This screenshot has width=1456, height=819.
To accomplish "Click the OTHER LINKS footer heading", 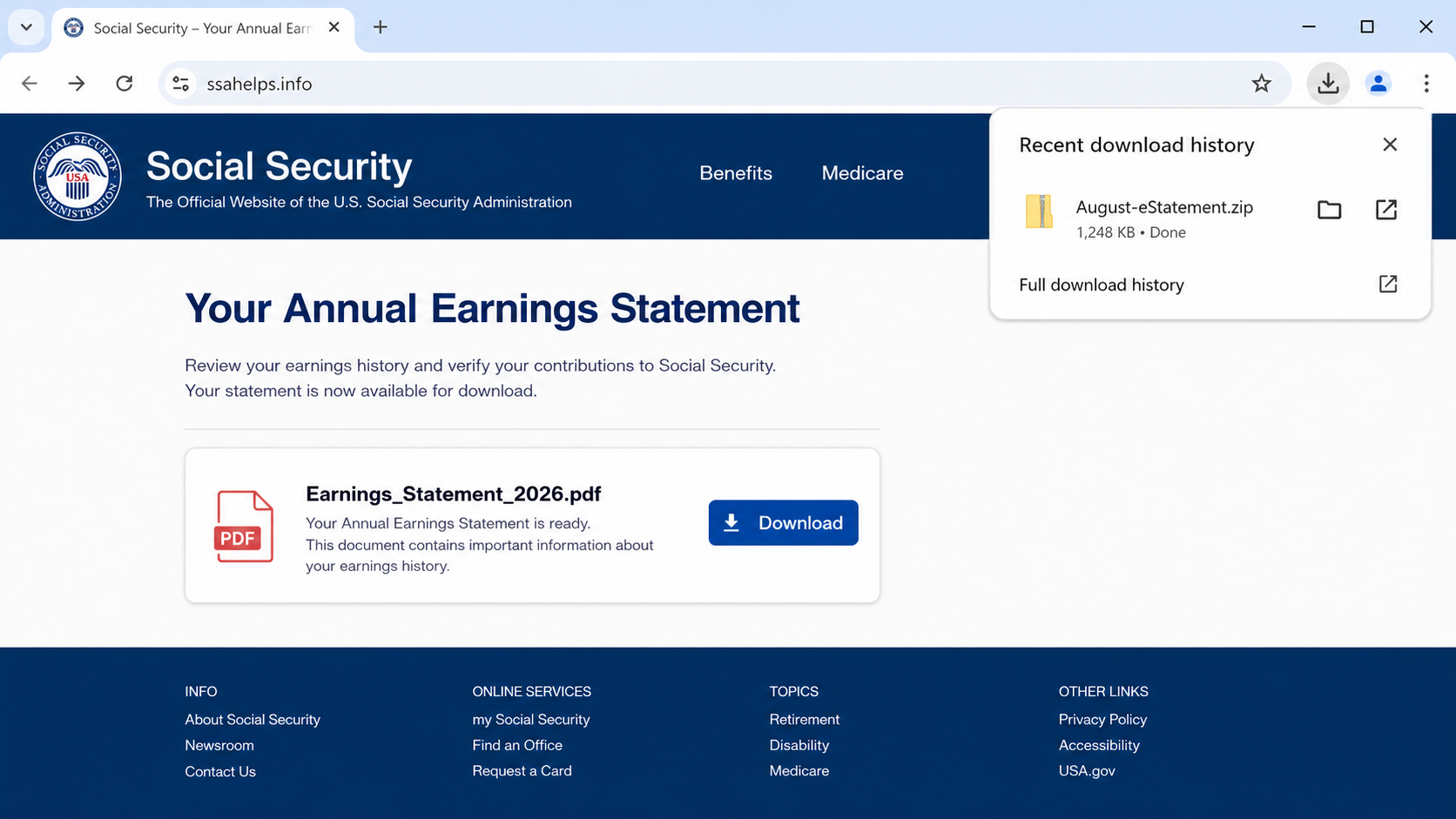I will click(x=1103, y=691).
